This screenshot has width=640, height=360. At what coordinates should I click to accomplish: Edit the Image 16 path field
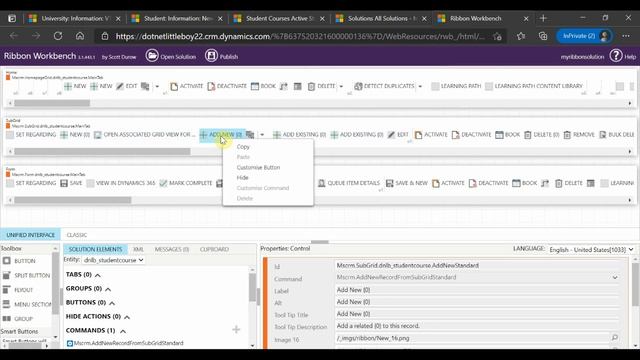tap(472, 338)
